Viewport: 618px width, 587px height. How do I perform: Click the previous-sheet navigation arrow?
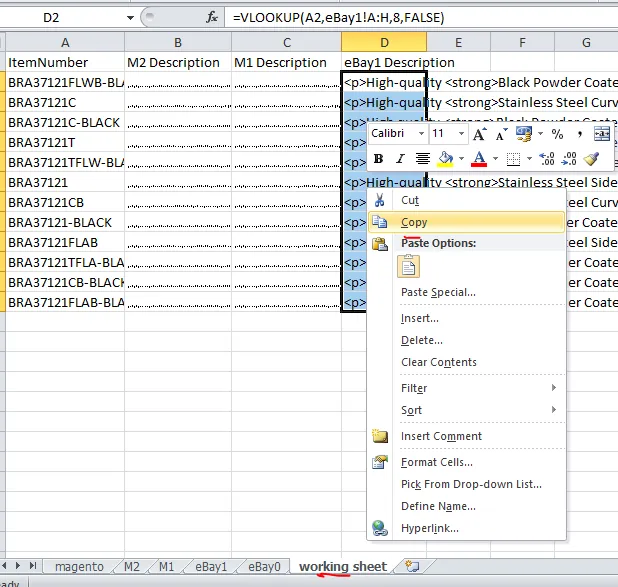(4, 566)
